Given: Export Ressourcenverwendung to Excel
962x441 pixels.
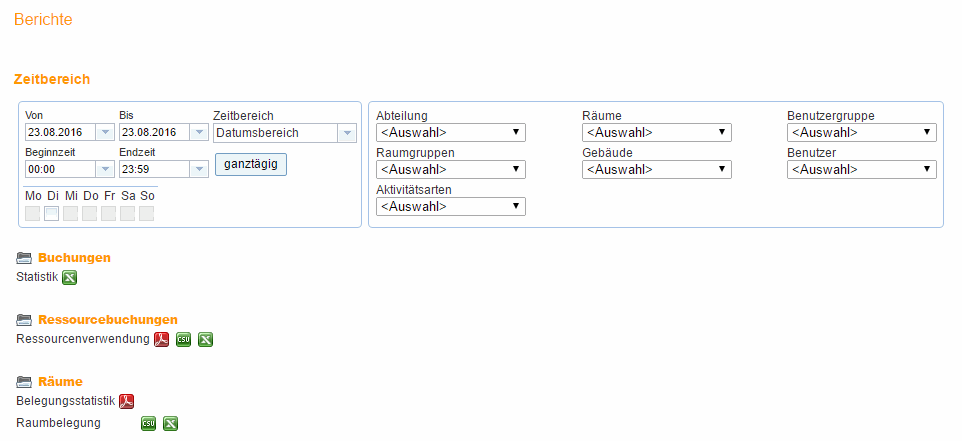Looking at the screenshot, I should click(206, 339).
